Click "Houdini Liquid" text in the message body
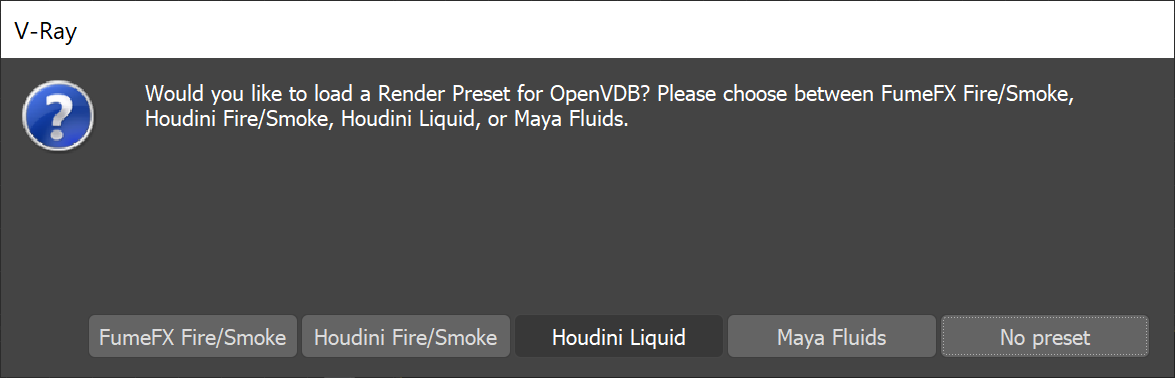Viewport: 1175px width, 378px height. pos(410,120)
